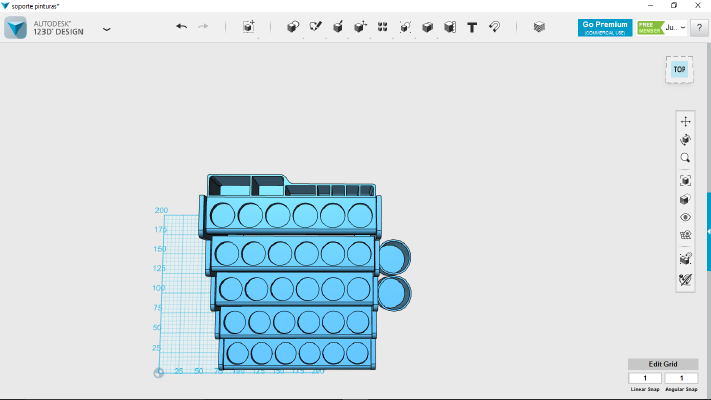Click the Linear Snap value field
Viewport: 711px width, 400px height.
coord(645,378)
